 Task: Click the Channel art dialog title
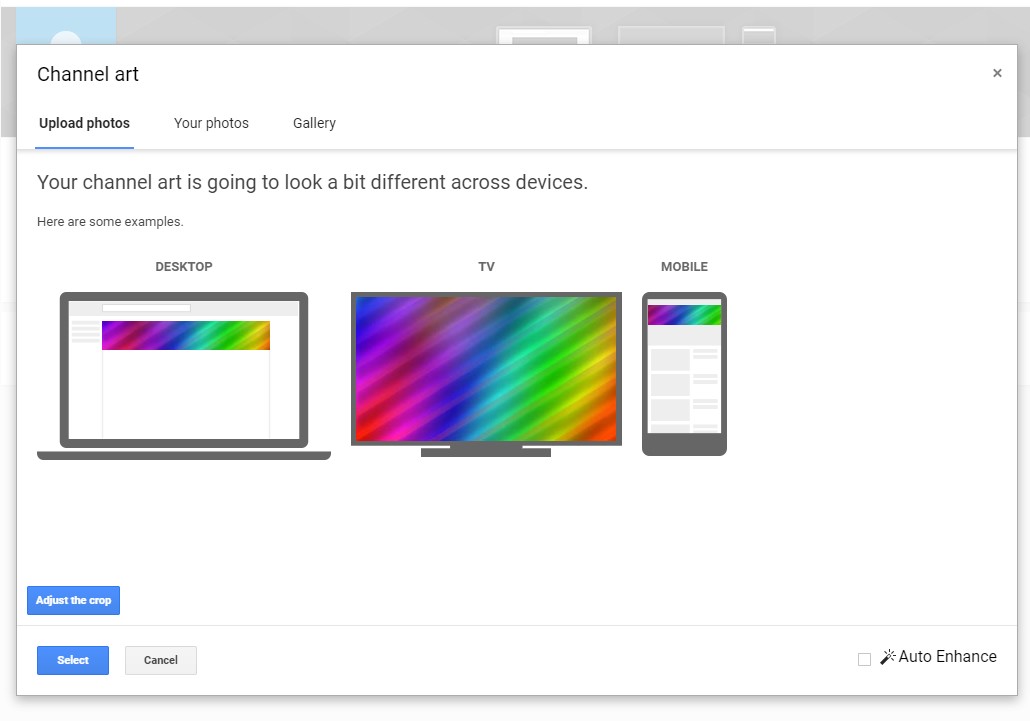[87, 74]
